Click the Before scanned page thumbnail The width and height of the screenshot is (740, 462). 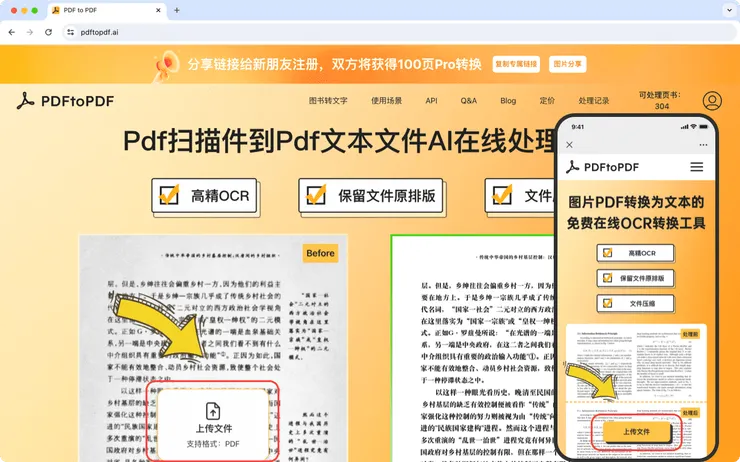click(213, 348)
